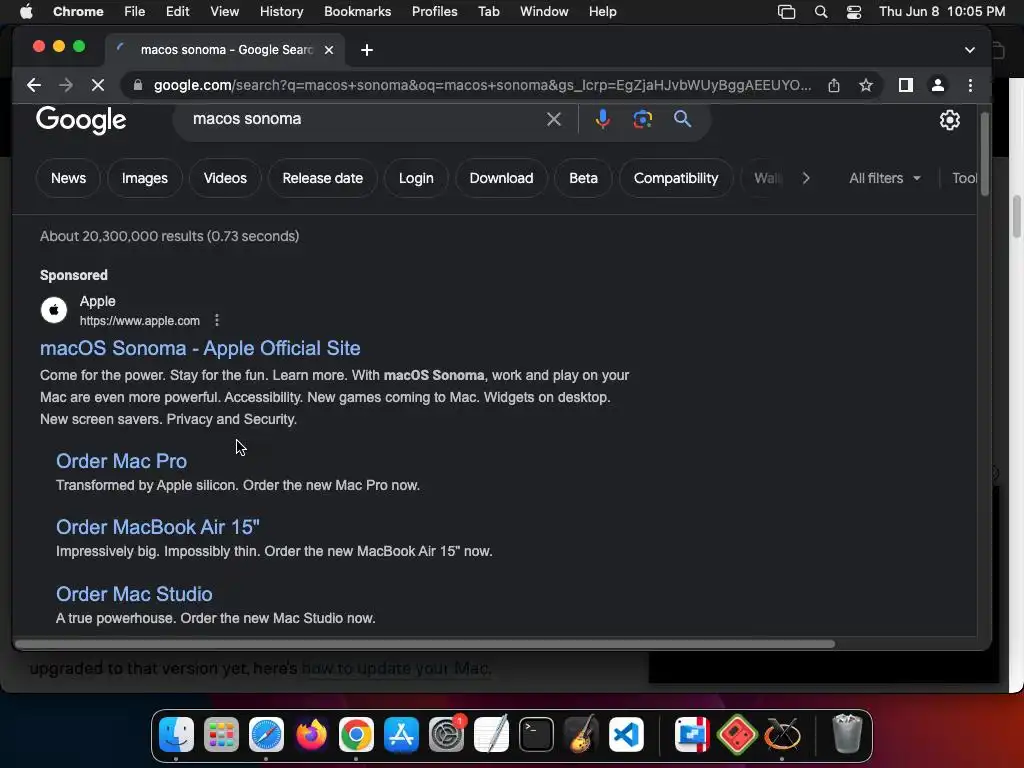Open Chrome three-dot menu
Viewport: 1024px width, 768px height.
click(x=970, y=85)
